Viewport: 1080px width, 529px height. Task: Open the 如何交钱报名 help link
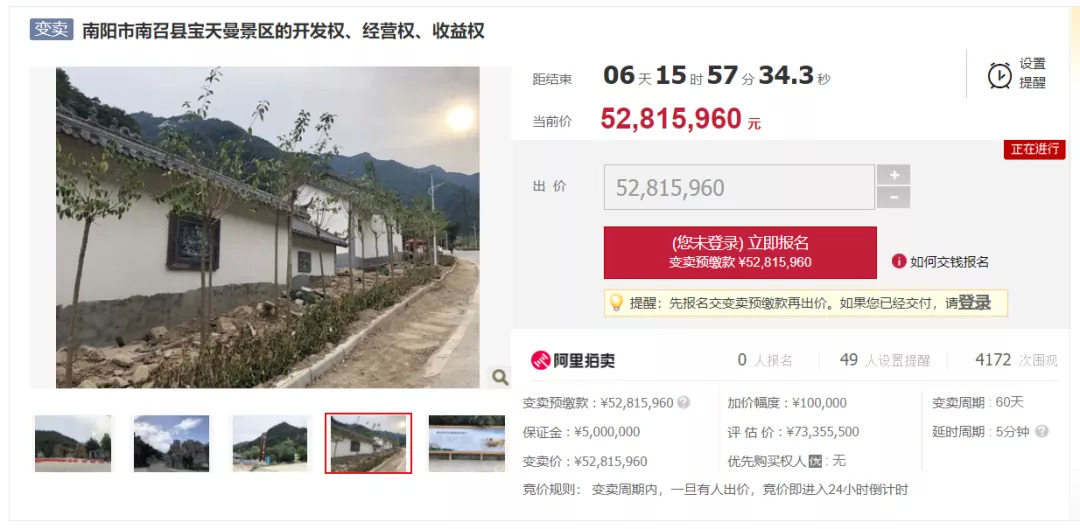(x=949, y=262)
